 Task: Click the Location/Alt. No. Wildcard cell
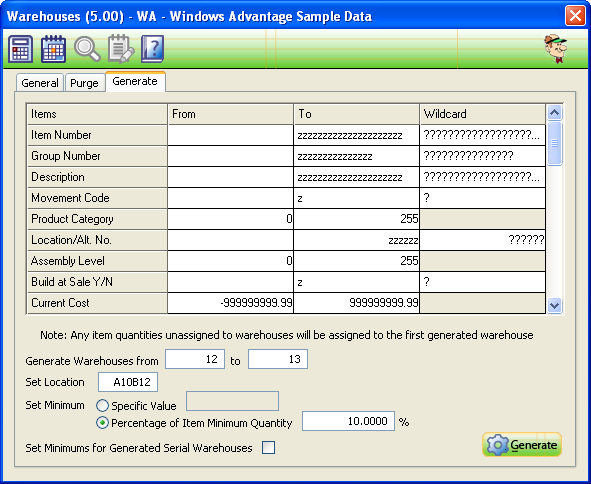tap(483, 240)
